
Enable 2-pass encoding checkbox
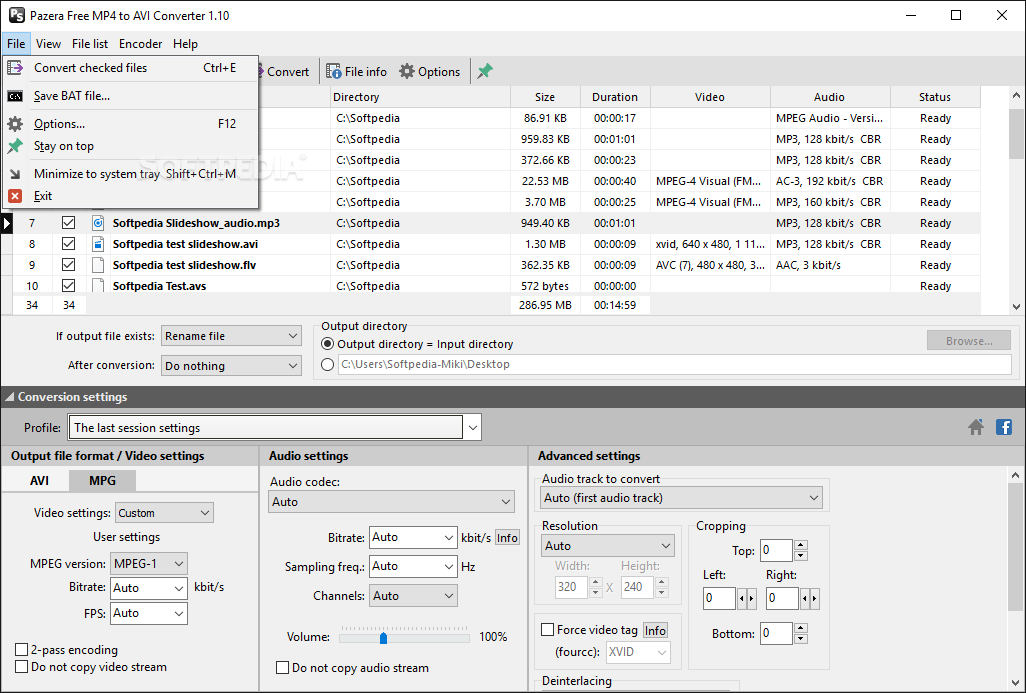(22, 650)
